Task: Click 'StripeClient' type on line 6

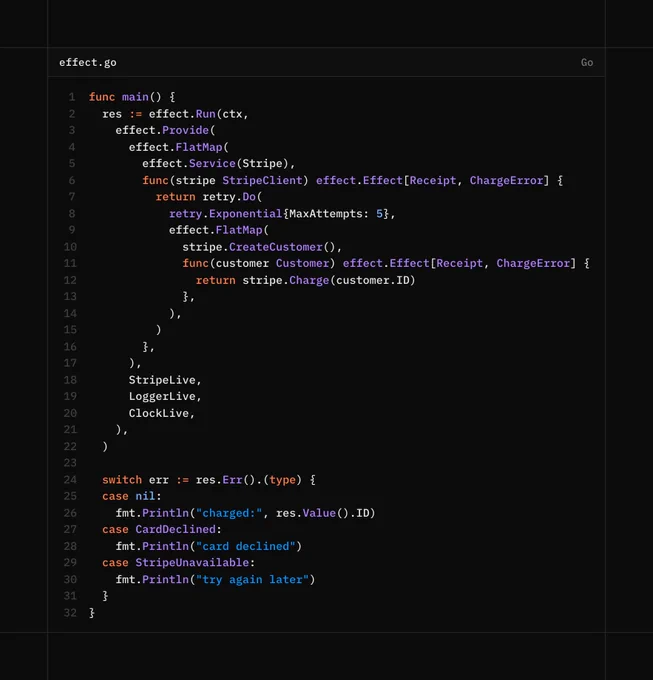Action: tap(262, 180)
